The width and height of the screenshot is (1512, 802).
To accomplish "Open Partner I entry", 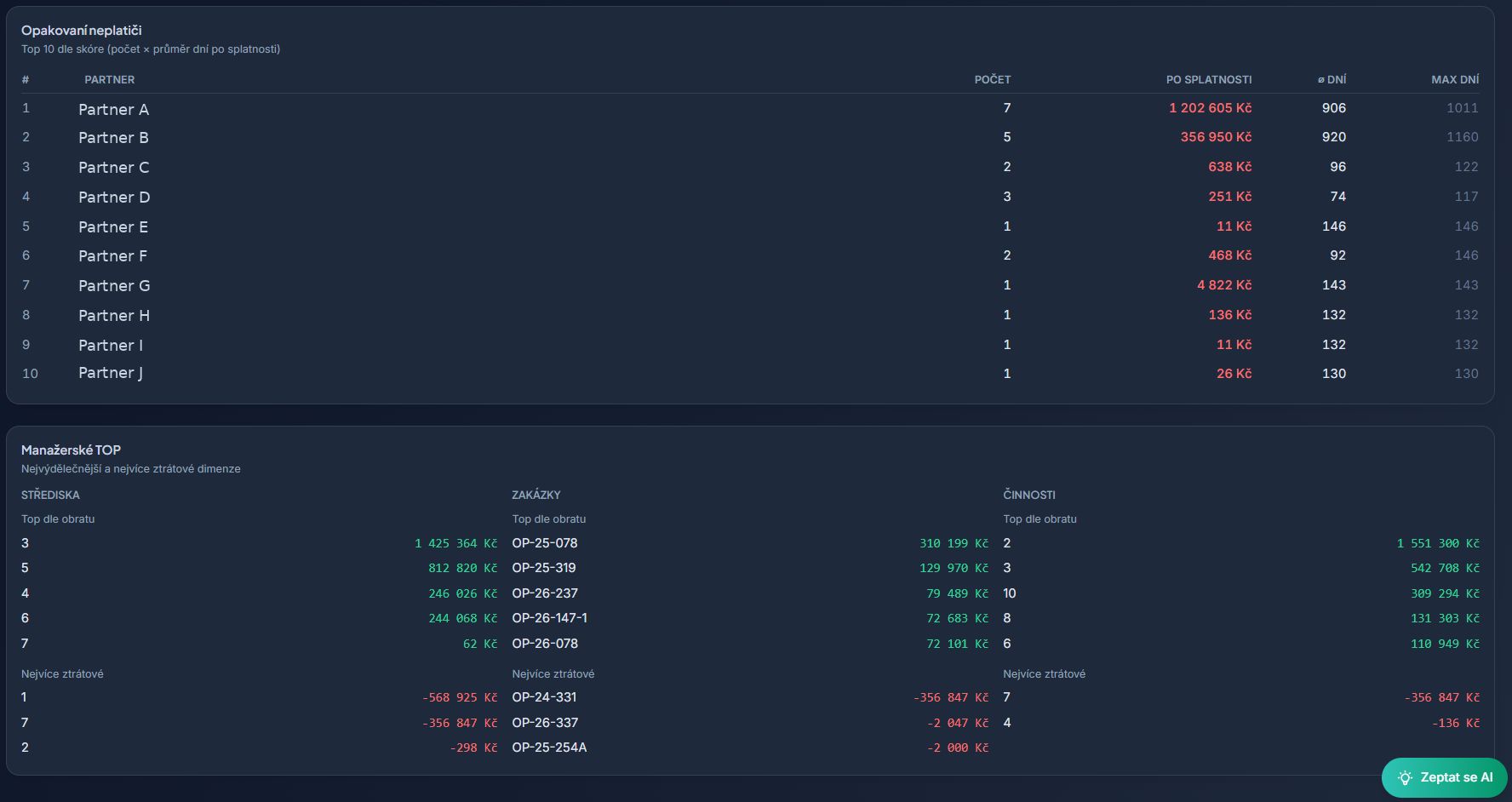I will click(x=111, y=345).
